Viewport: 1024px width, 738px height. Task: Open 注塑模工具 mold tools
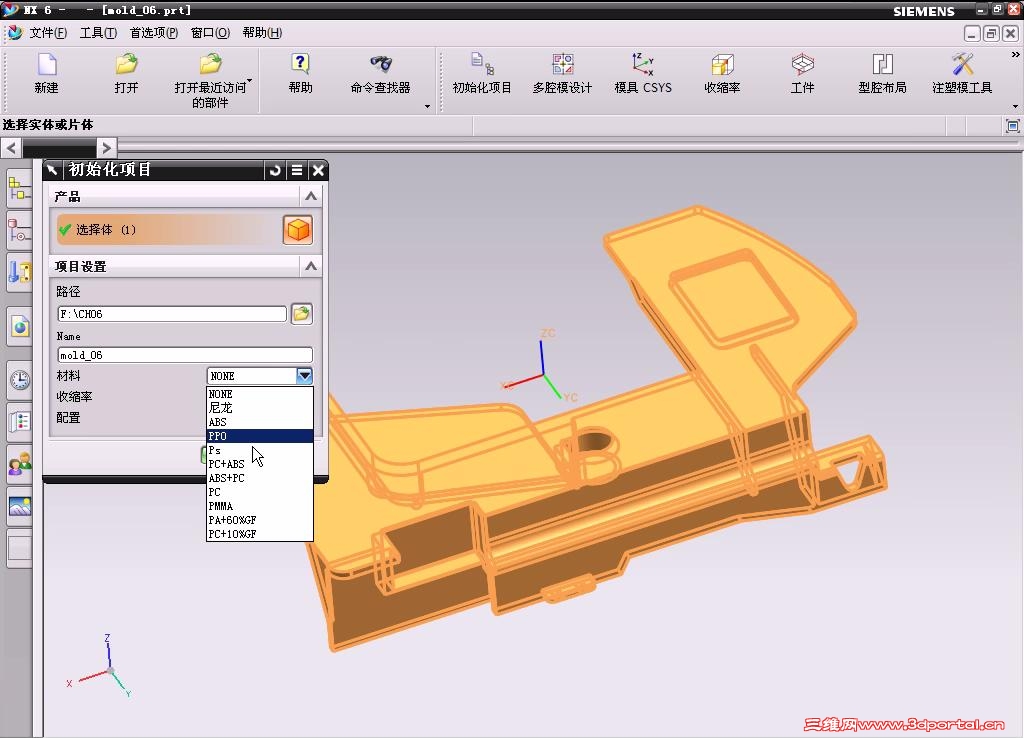pos(962,64)
